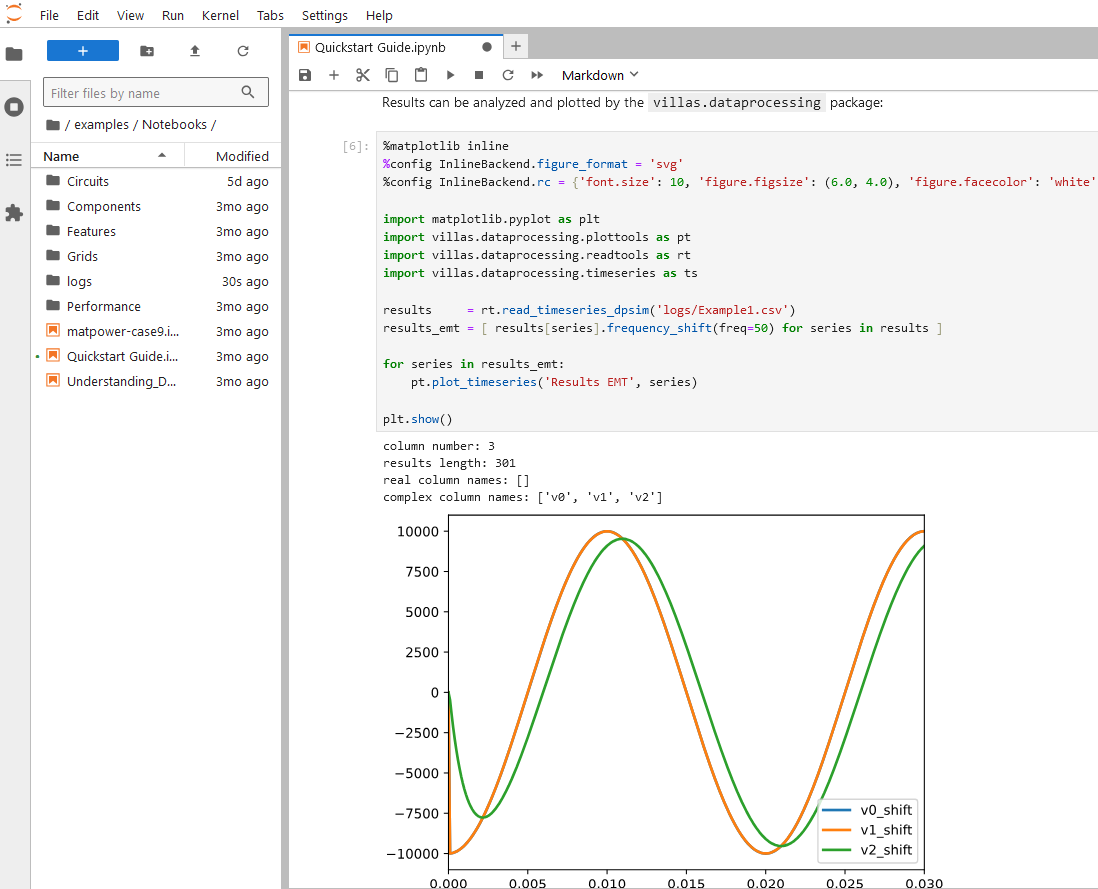This screenshot has width=1098, height=889.
Task: Sort files by Name column header
Action: [x=61, y=156]
